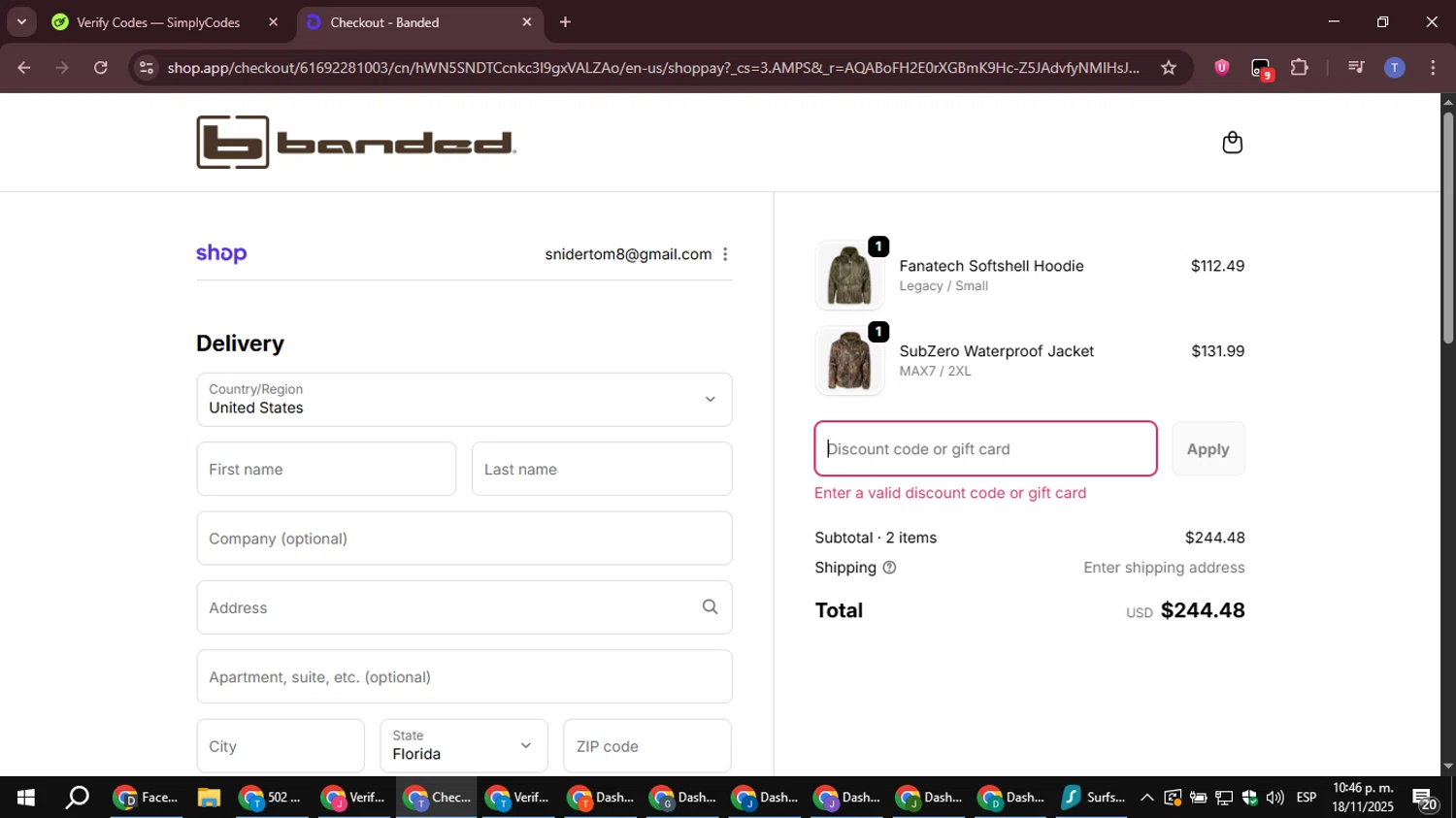Screen dimensions: 1456x818
Task: Click the discount code or gift card field
Action: pyautogui.click(x=985, y=449)
